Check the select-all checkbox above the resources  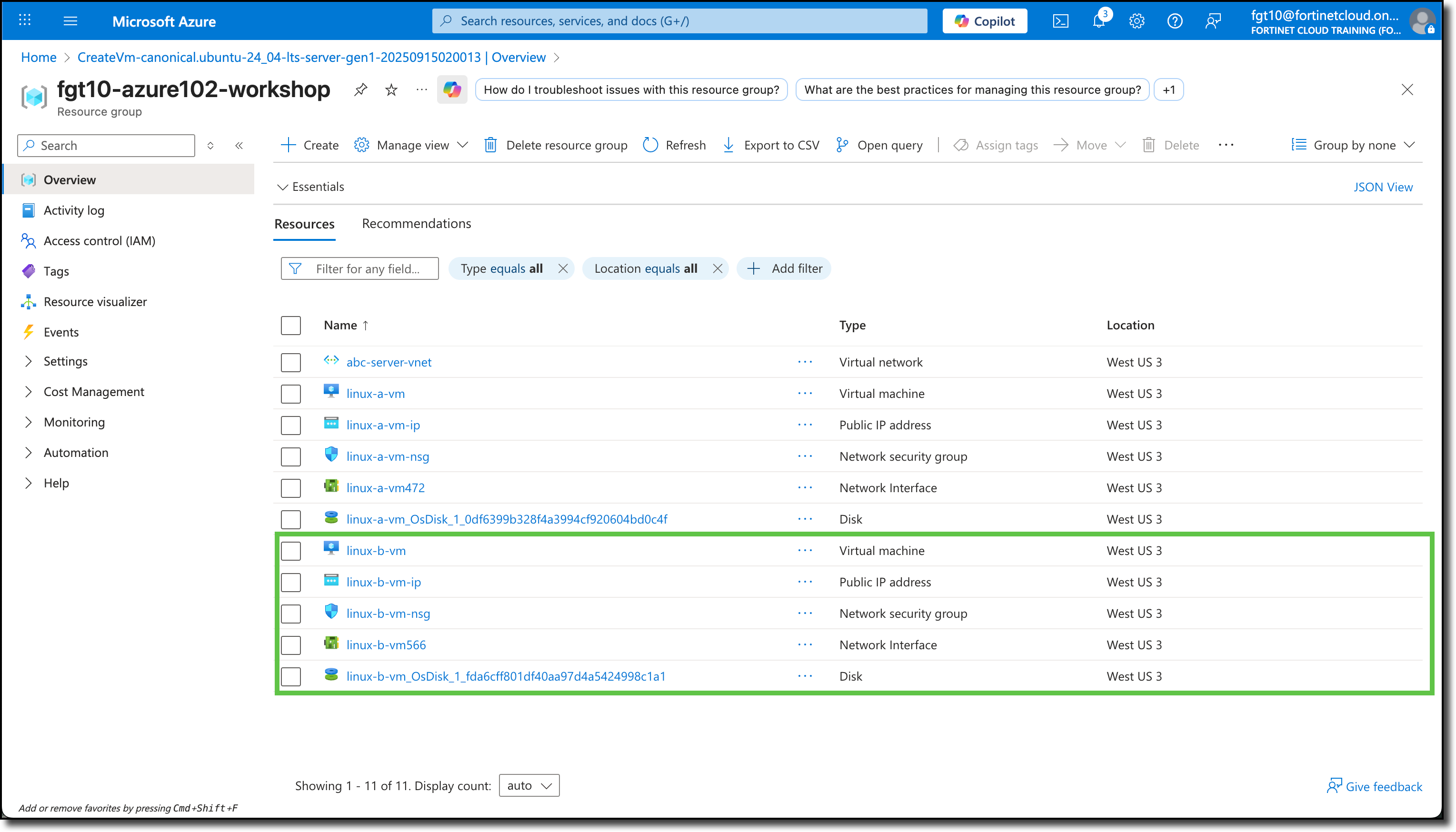(x=291, y=325)
